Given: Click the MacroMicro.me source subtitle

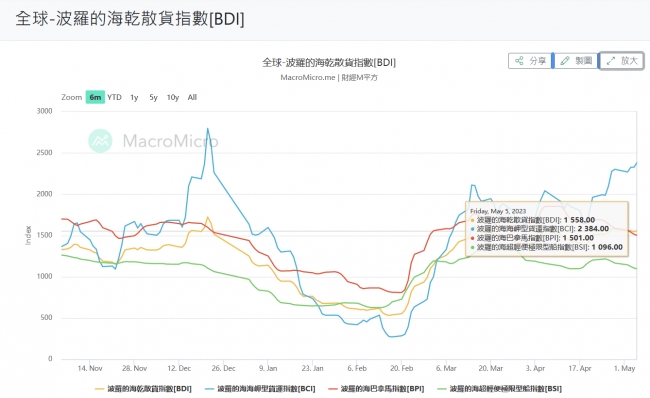Looking at the screenshot, I should point(329,78).
